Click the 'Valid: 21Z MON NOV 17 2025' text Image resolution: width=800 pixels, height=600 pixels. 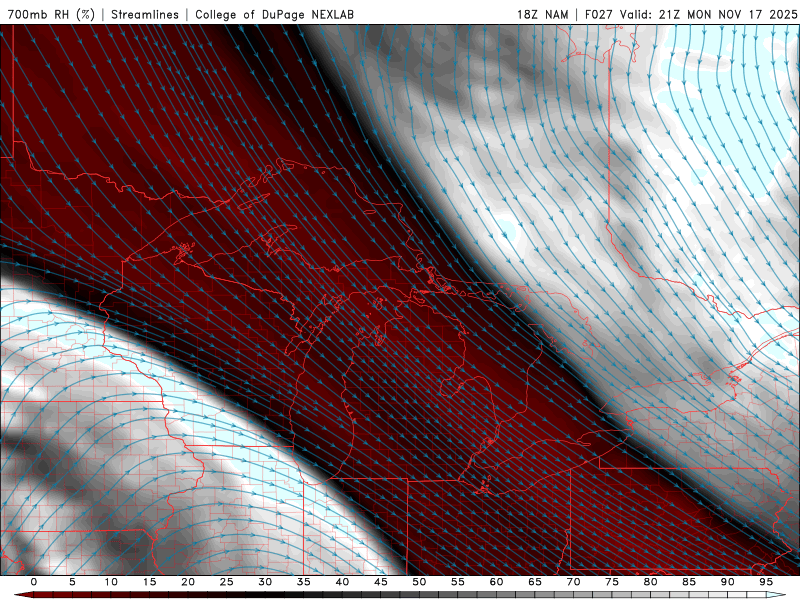pyautogui.click(x=708, y=14)
